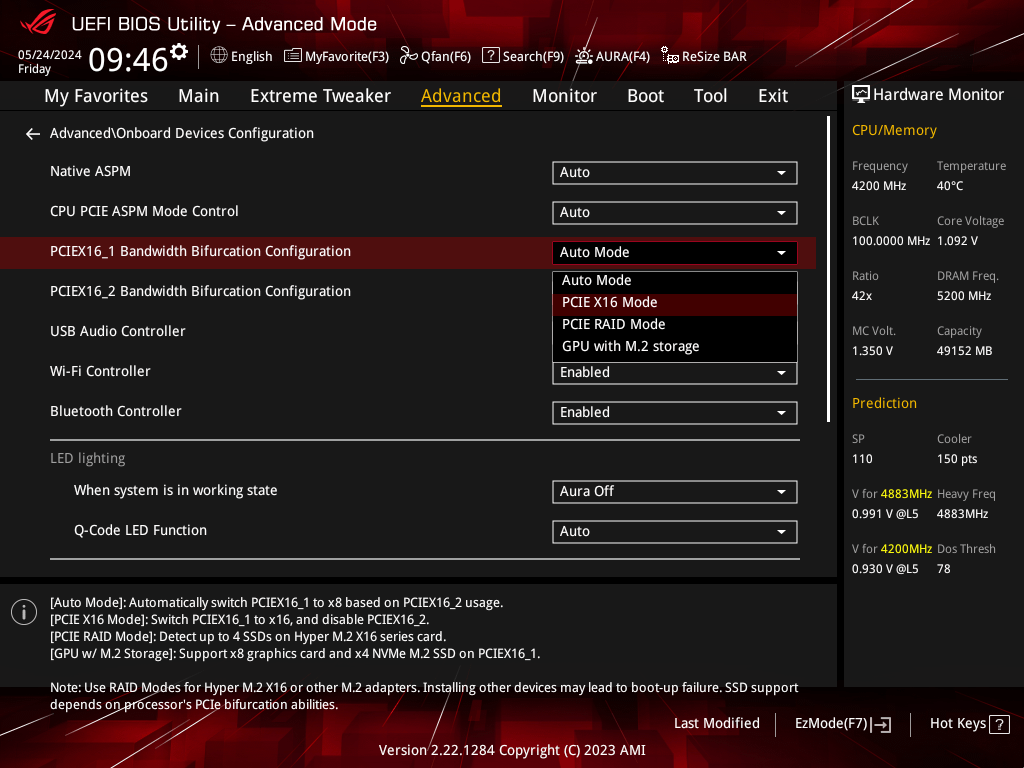The height and width of the screenshot is (768, 1024).
Task: Select GPU with M.2 storage option
Action: pyautogui.click(x=675, y=347)
